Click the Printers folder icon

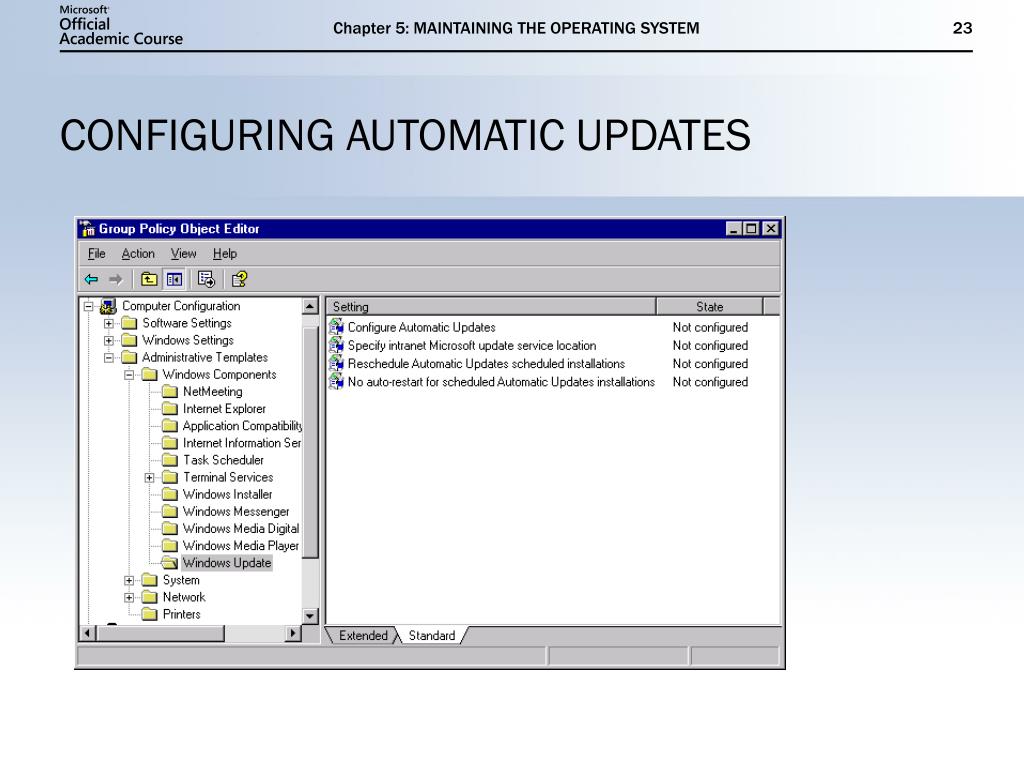pyautogui.click(x=150, y=615)
